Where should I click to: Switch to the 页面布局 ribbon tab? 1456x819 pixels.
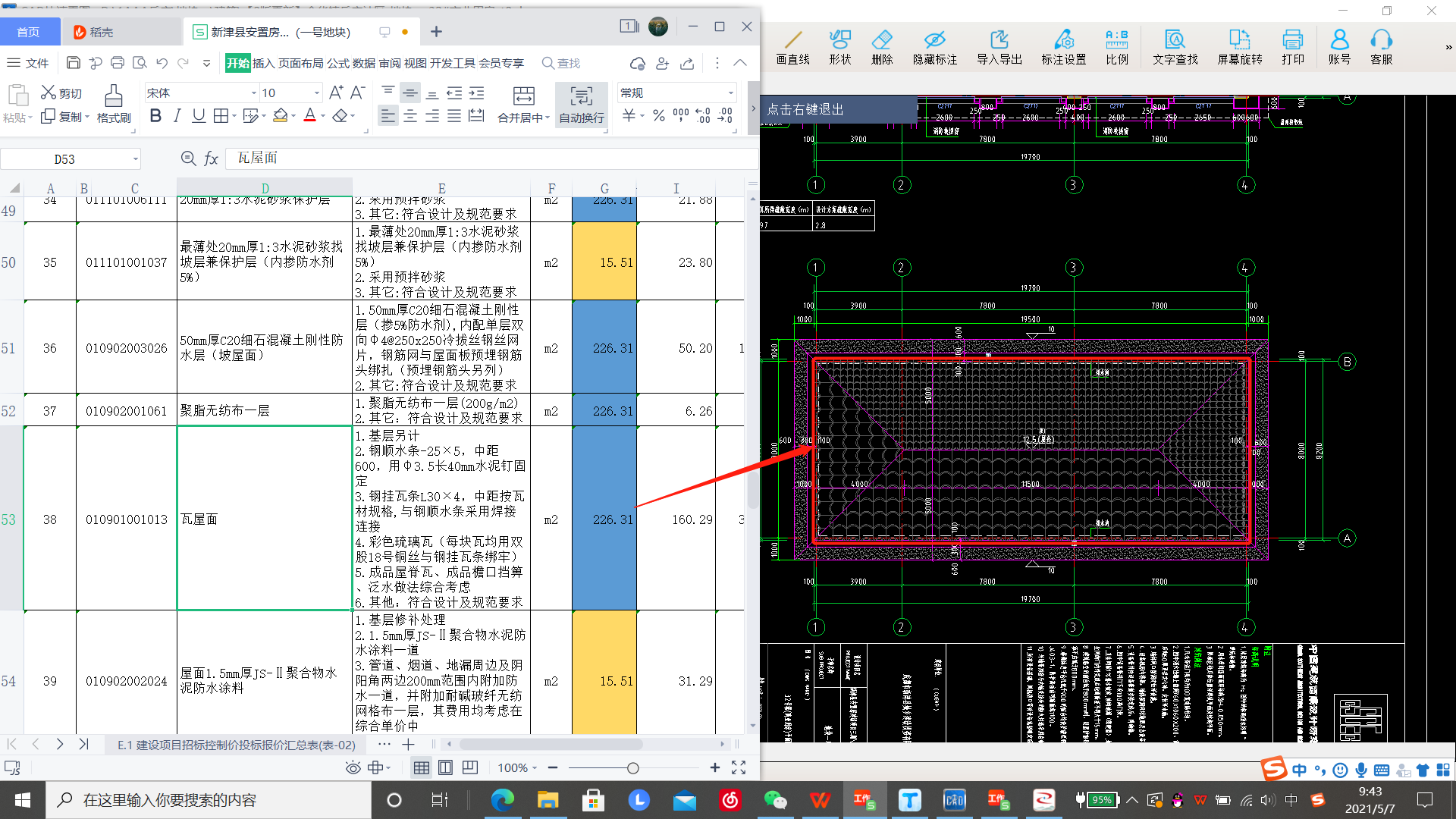(x=300, y=63)
